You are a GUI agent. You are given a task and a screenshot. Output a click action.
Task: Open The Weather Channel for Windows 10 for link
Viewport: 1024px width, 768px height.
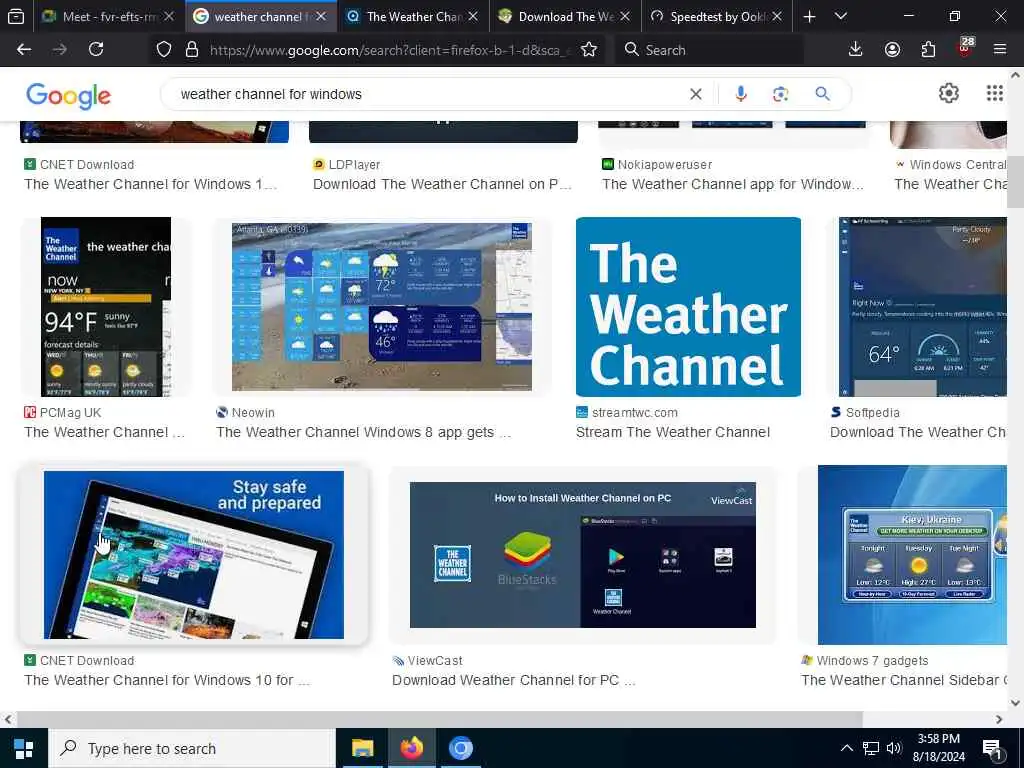tap(167, 680)
